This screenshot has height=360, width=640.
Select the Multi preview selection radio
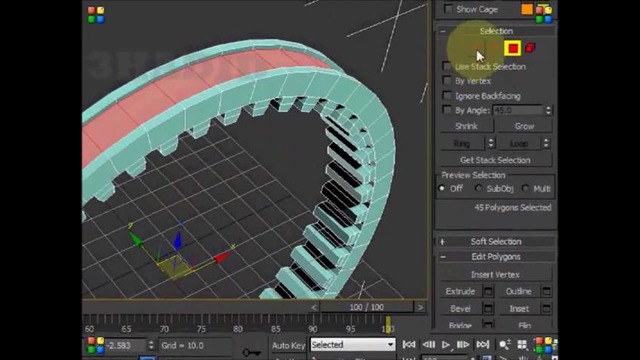click(x=525, y=189)
